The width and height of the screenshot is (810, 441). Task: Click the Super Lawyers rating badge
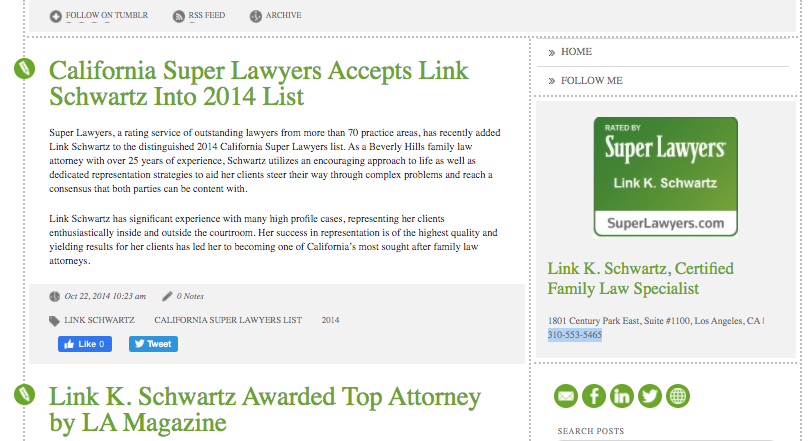click(665, 176)
